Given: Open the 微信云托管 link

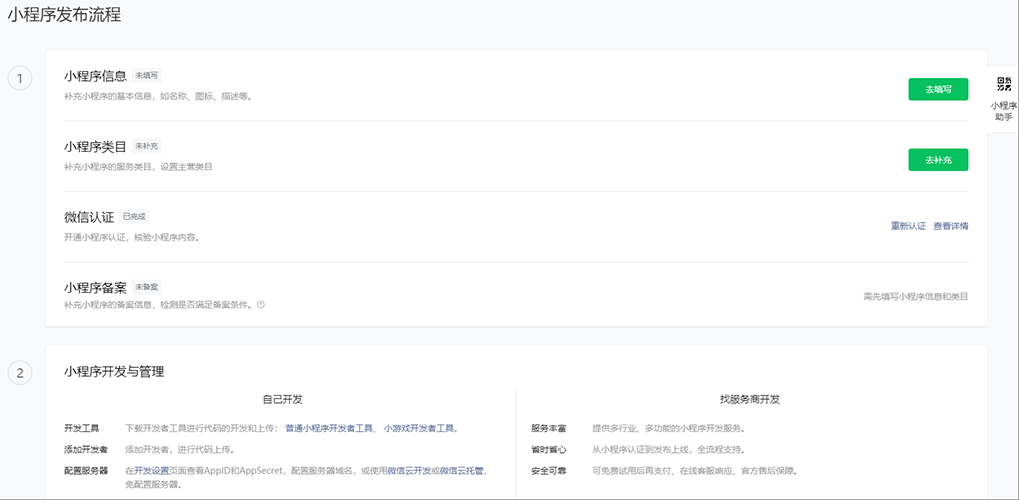Looking at the screenshot, I should coord(463,470).
